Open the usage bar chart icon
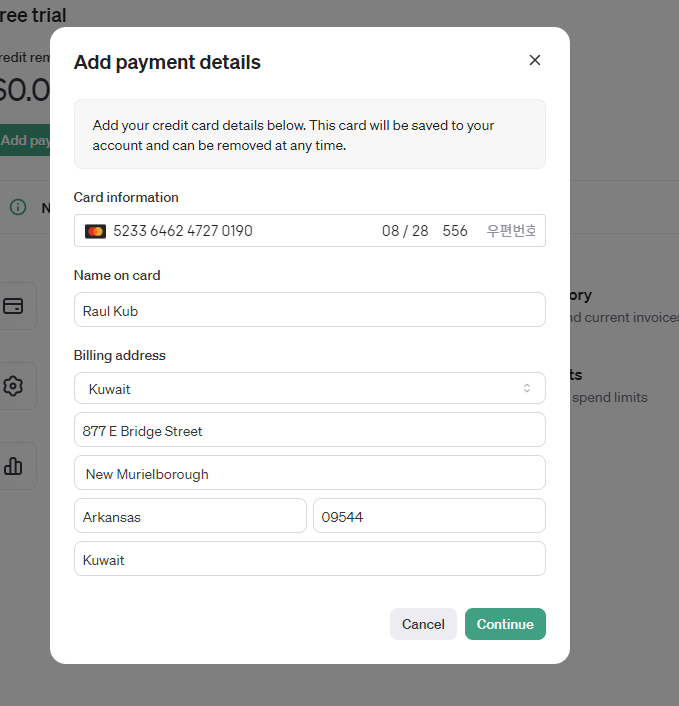This screenshot has width=679, height=706. (x=13, y=466)
